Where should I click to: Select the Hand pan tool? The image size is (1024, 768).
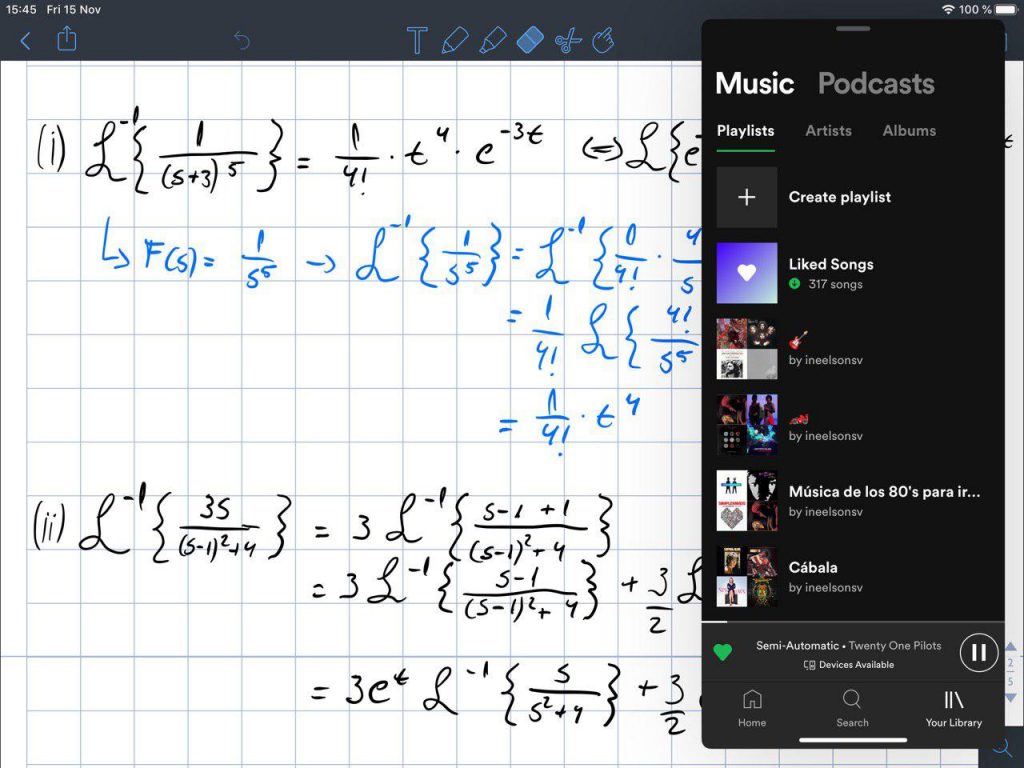603,41
